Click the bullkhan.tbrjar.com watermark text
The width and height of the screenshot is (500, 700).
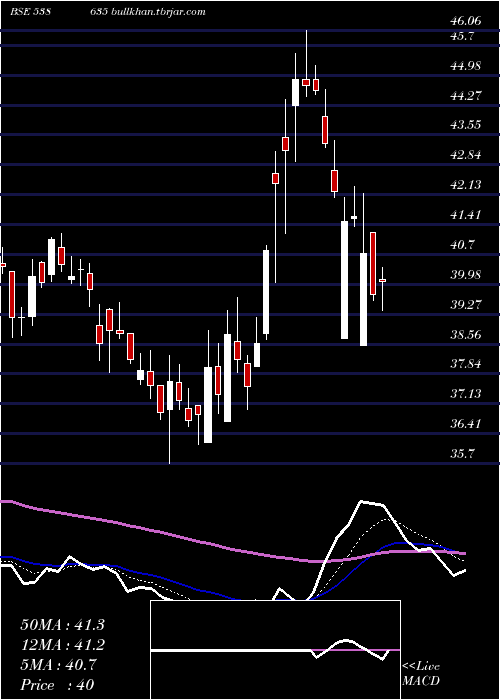157,12
